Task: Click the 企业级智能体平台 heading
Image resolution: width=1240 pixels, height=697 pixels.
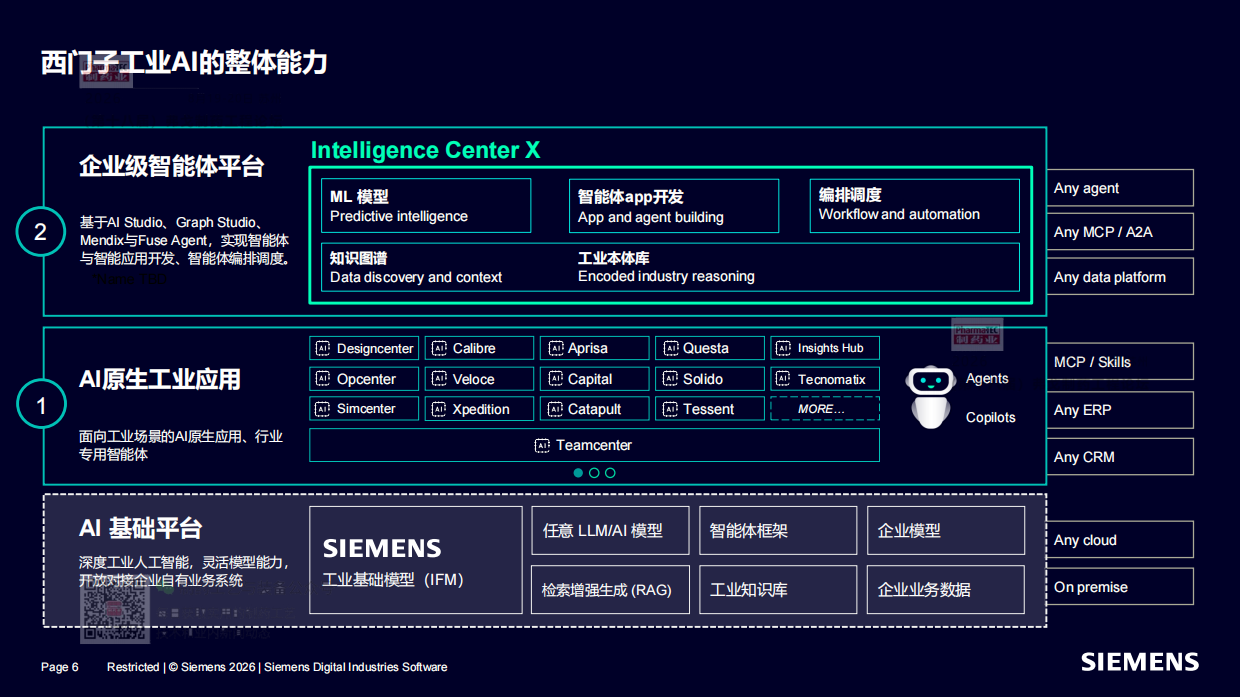Action: (172, 166)
